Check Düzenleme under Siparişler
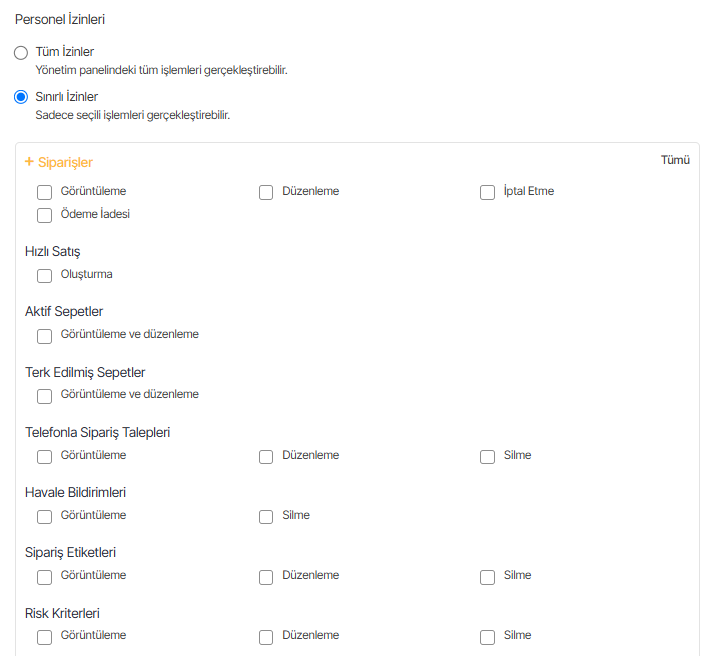This screenshot has height=656, width=717. [266, 192]
